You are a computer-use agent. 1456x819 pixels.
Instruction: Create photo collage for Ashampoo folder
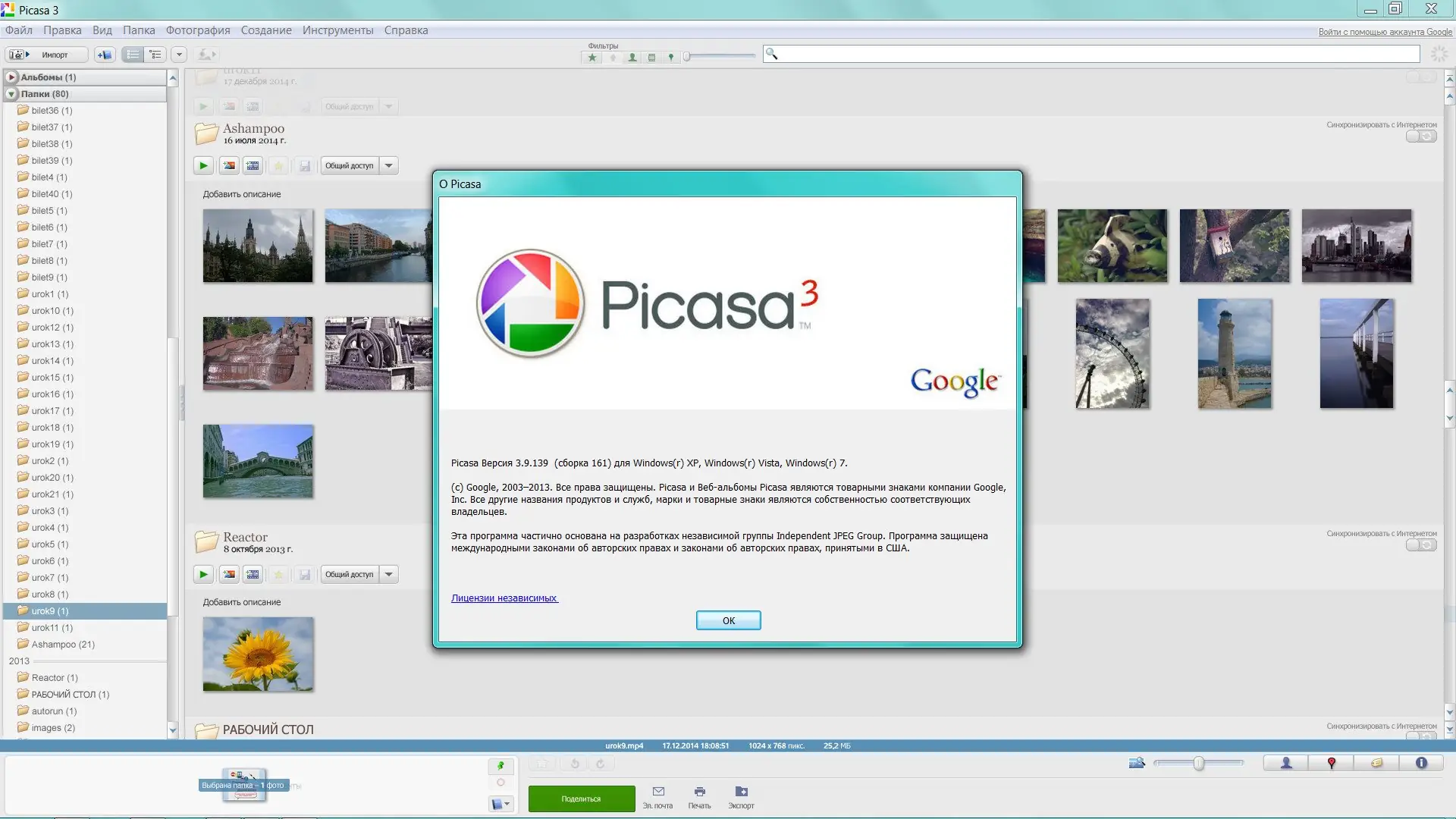[229, 165]
